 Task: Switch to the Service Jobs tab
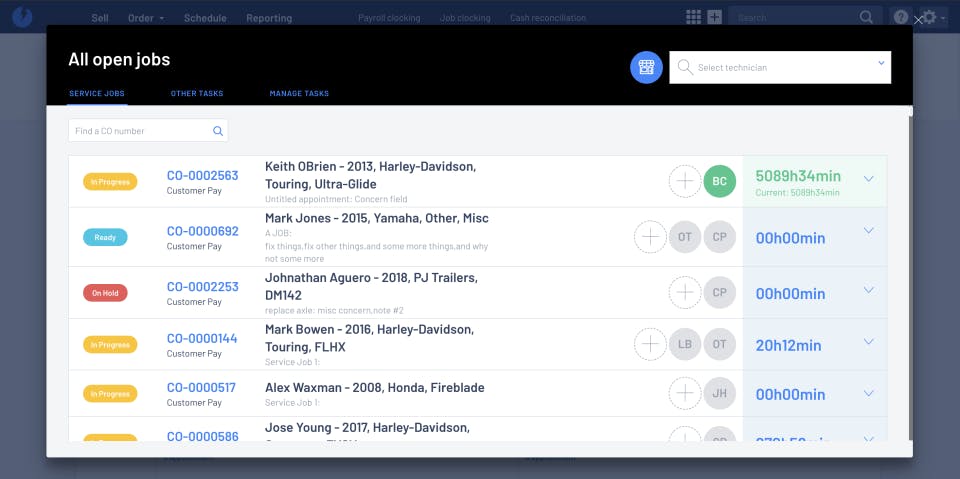(97, 94)
